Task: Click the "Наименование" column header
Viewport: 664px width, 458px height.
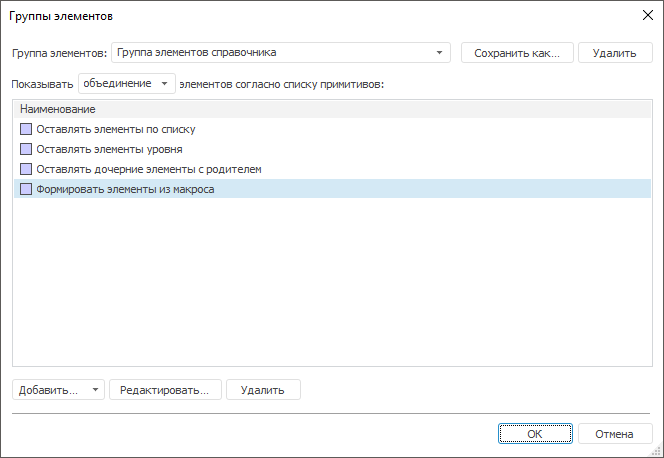Action: click(58, 108)
